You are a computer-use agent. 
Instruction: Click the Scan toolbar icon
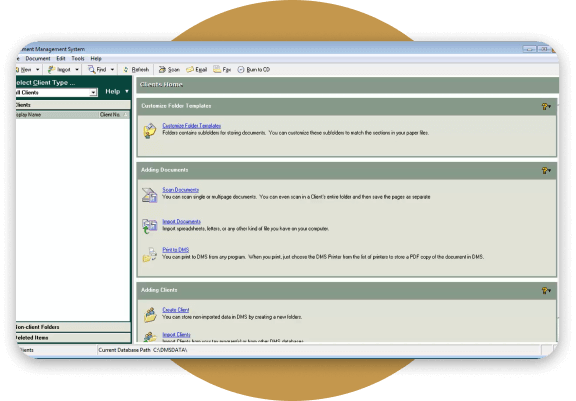pos(162,69)
